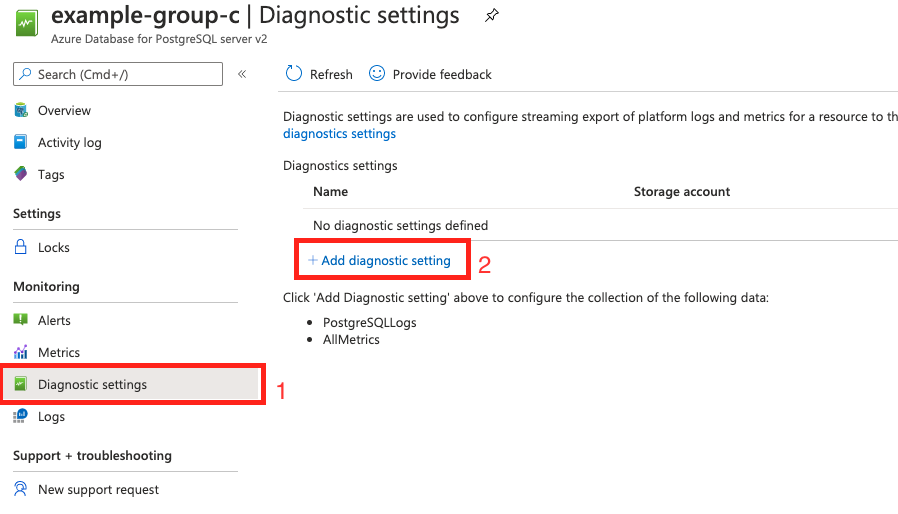
Task: Open the Diagnostic settings menu item
Action: [92, 384]
